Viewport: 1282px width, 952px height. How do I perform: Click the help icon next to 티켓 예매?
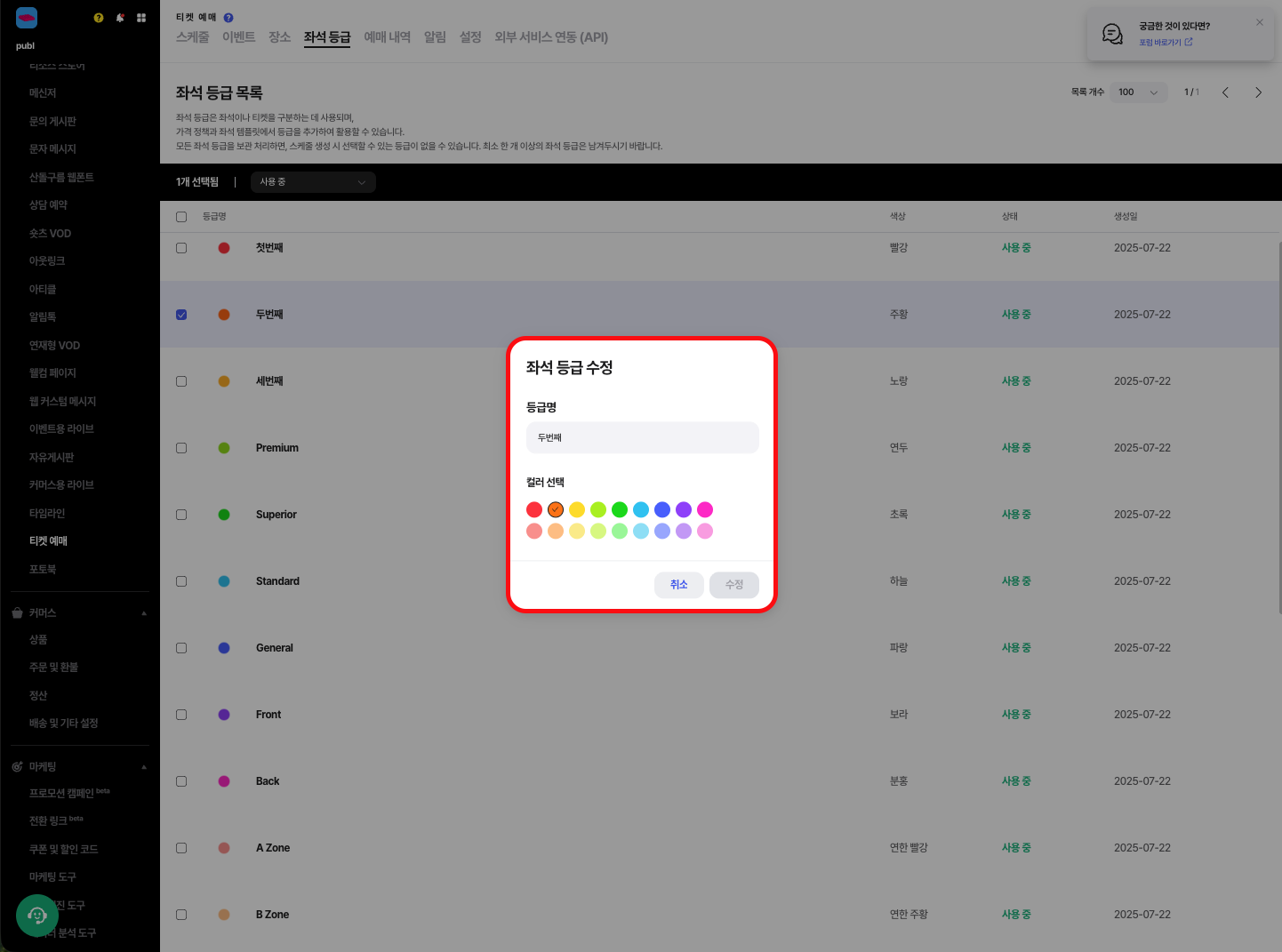(229, 15)
